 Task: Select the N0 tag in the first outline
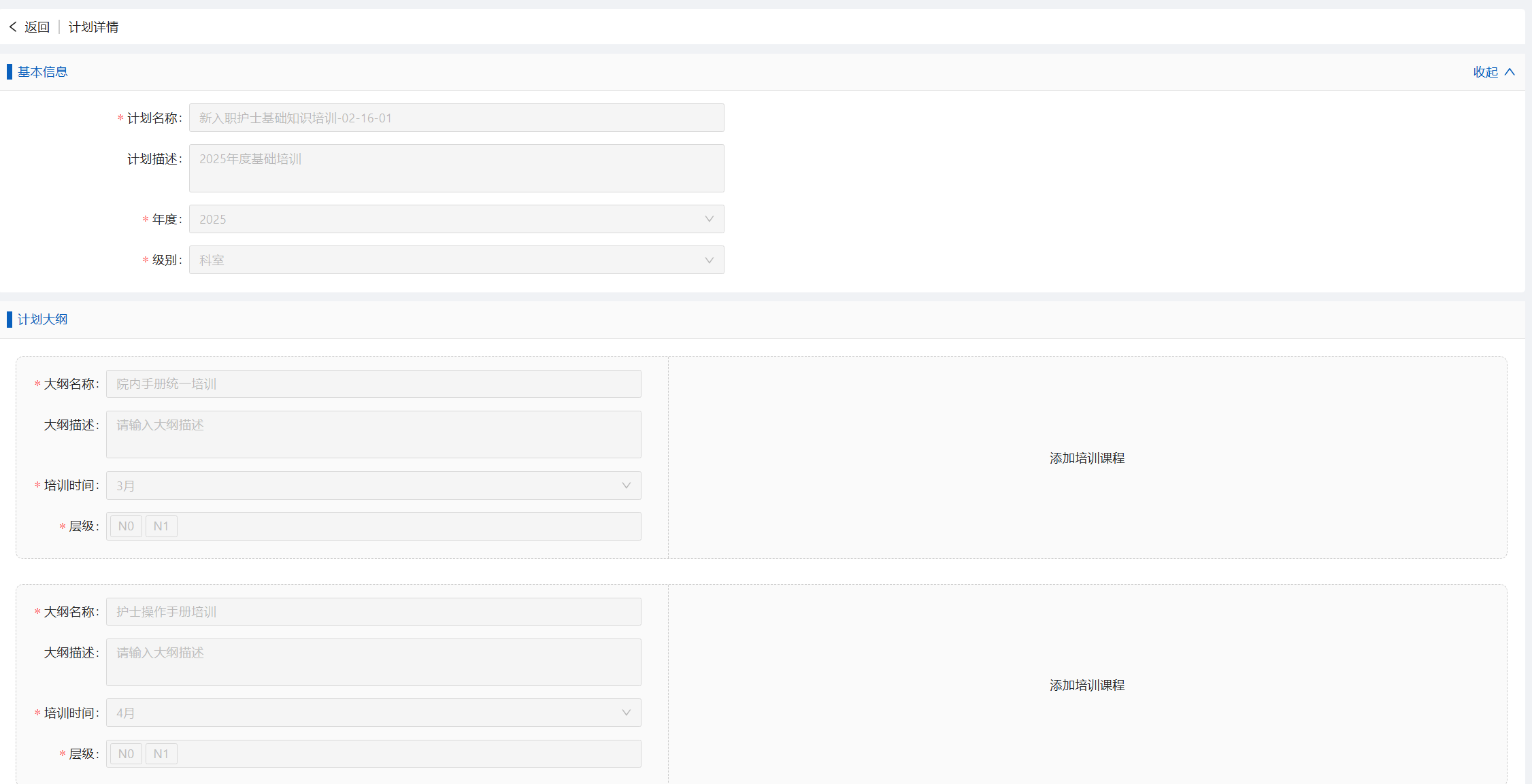pos(126,526)
